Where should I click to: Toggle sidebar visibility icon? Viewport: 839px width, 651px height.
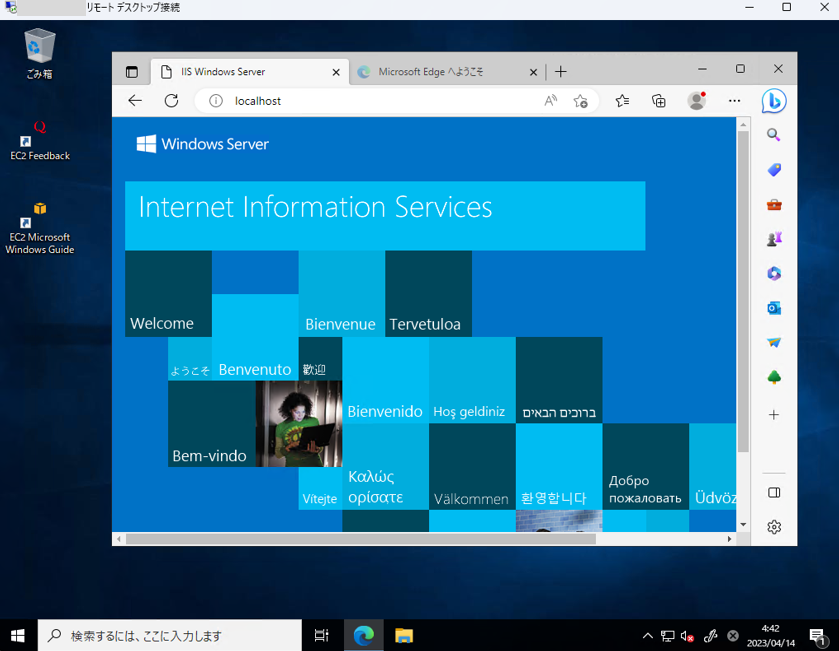[774, 493]
